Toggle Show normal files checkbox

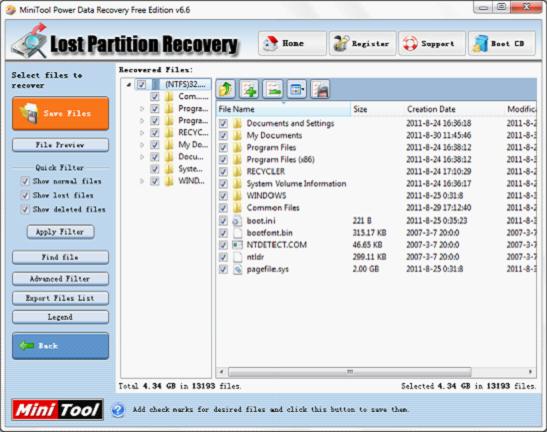tap(24, 181)
